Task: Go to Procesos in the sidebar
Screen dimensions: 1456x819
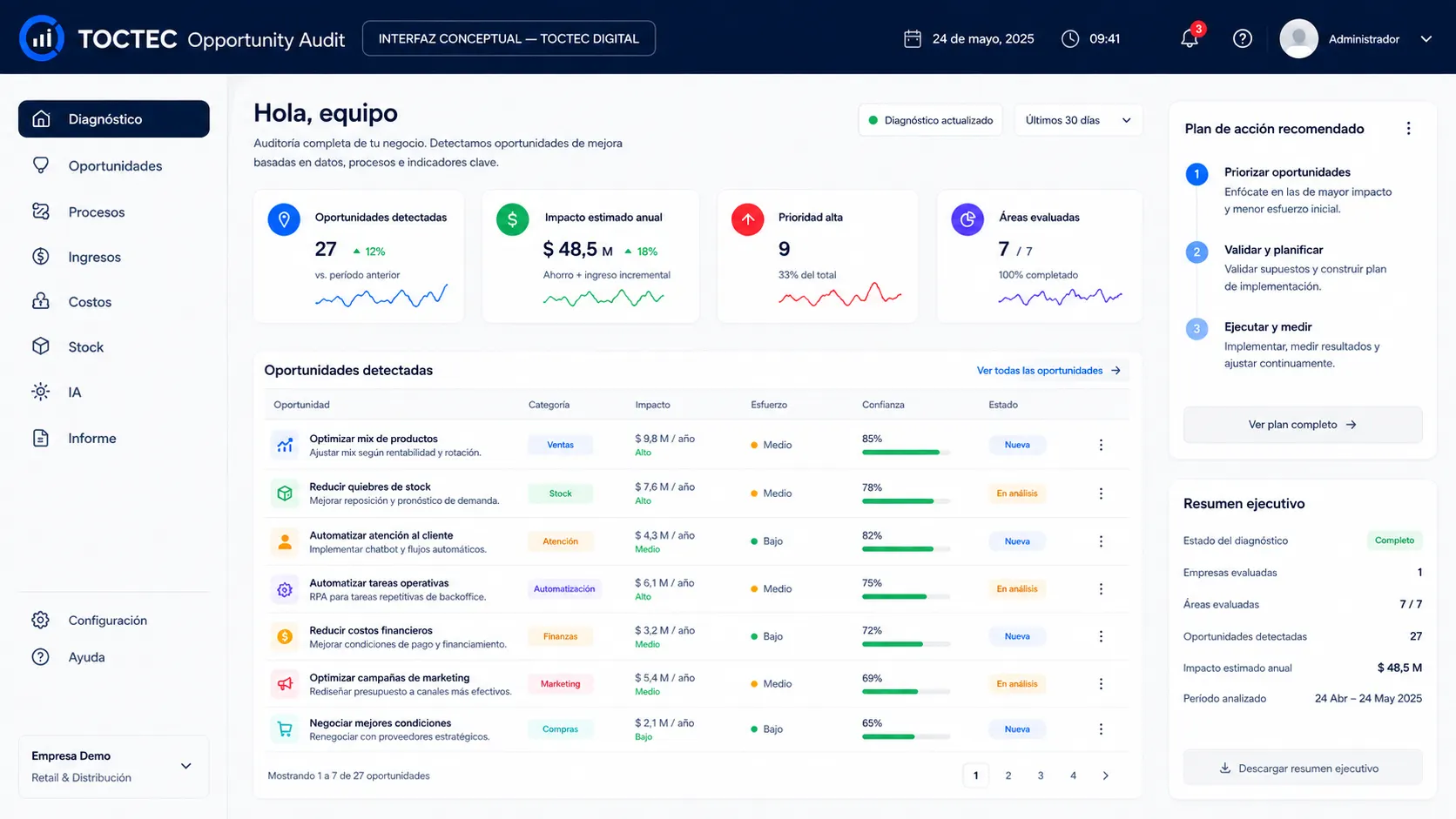Action: click(x=113, y=211)
